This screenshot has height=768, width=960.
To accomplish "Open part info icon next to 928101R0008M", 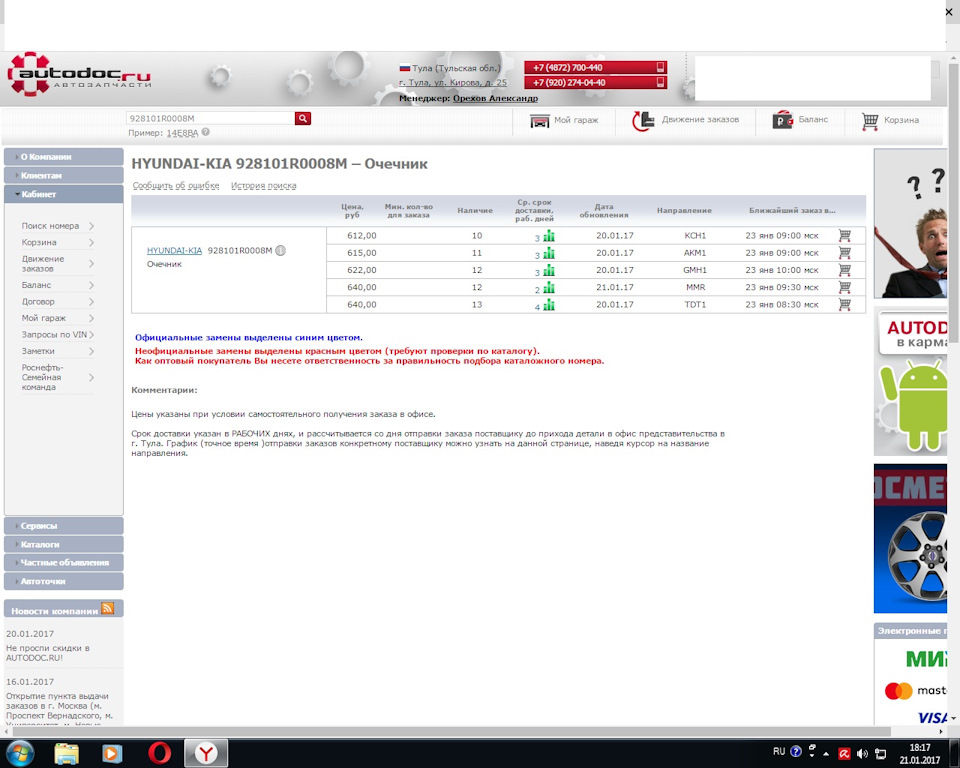I will click(x=280, y=250).
